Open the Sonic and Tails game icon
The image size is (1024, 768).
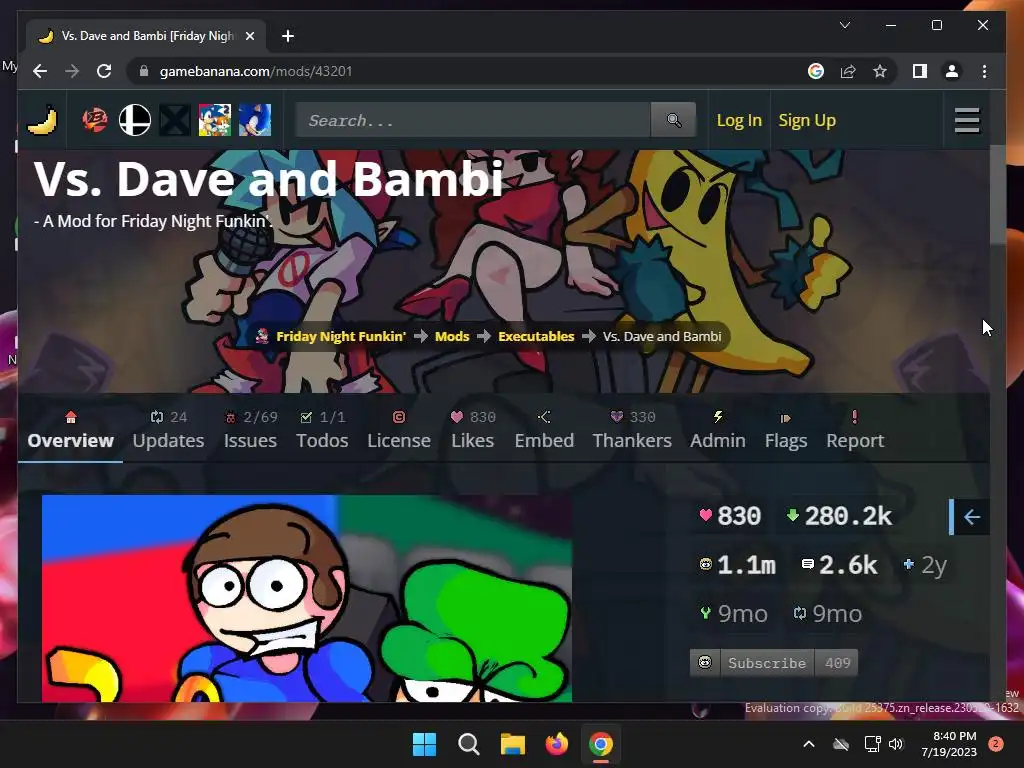pos(215,120)
